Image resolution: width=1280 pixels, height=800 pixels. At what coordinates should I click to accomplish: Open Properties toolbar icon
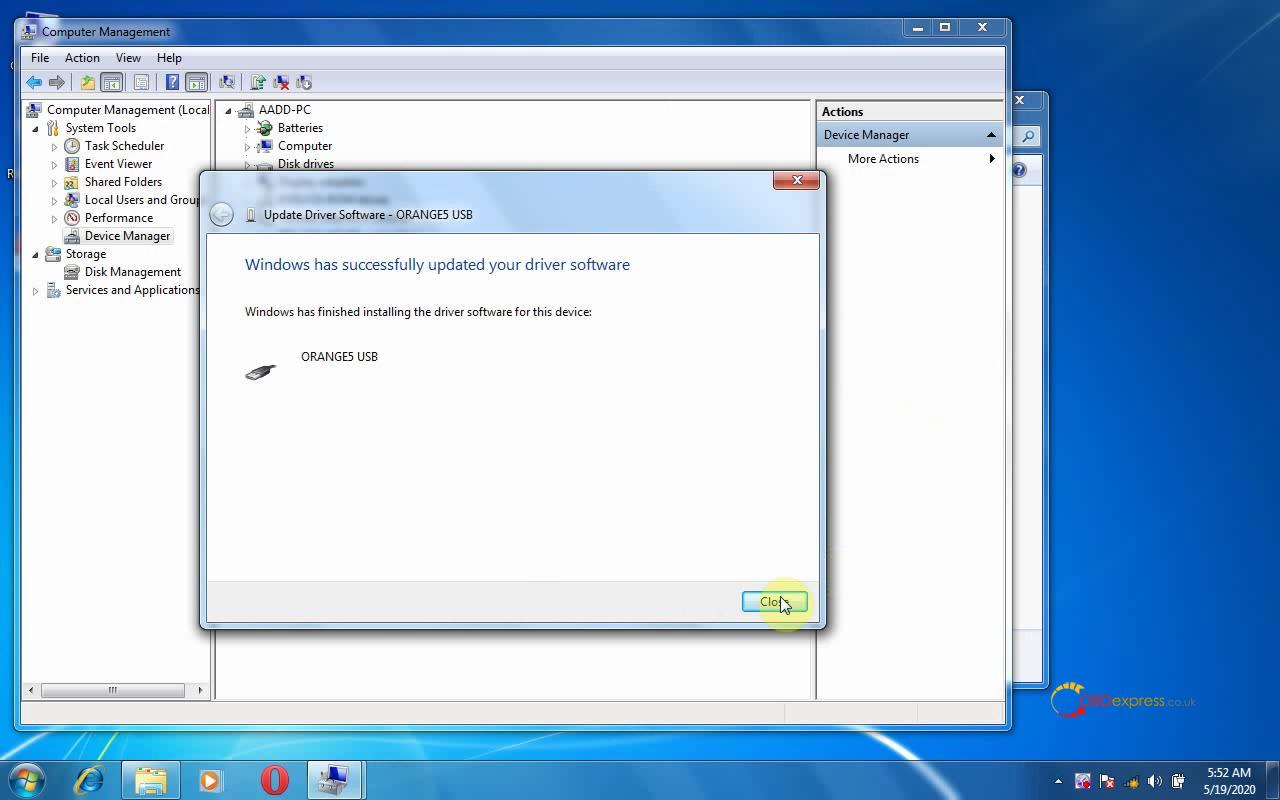click(141, 82)
